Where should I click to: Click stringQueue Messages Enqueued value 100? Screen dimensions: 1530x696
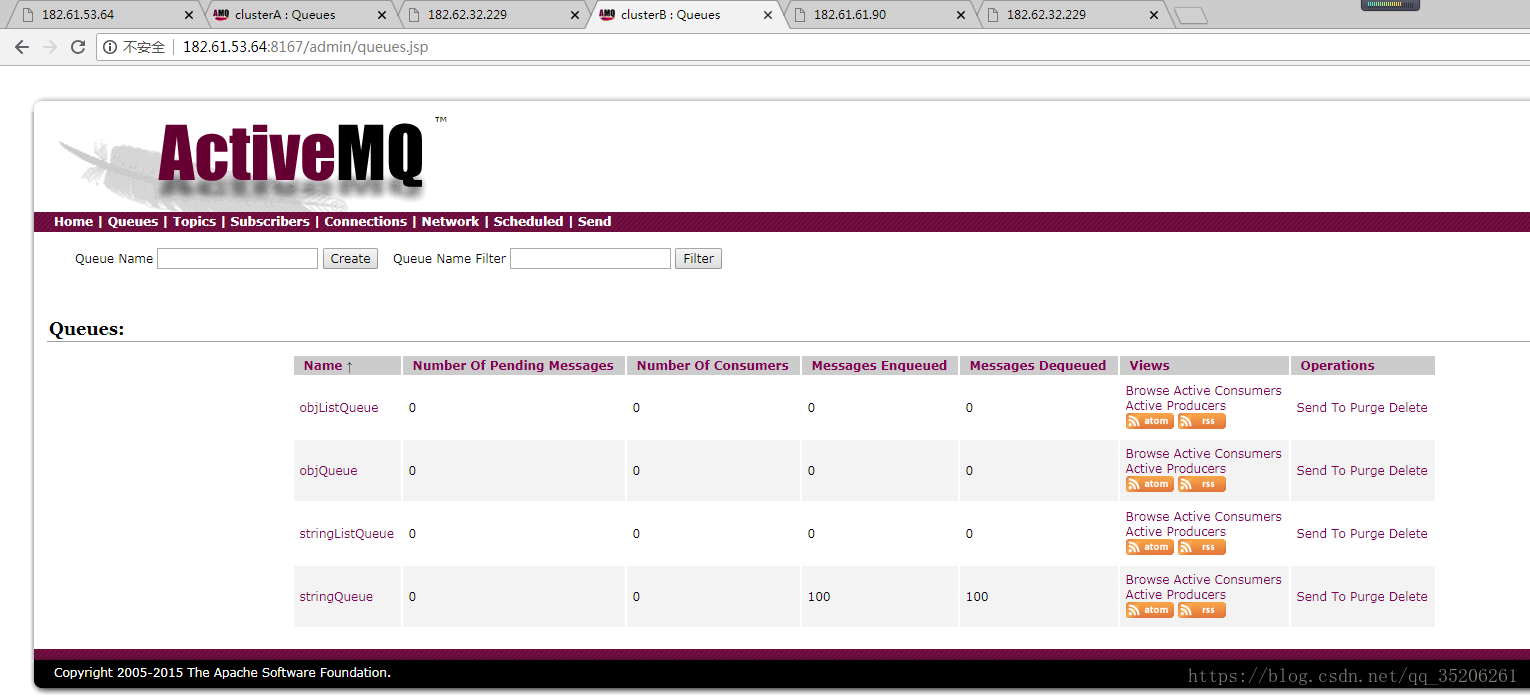point(819,597)
